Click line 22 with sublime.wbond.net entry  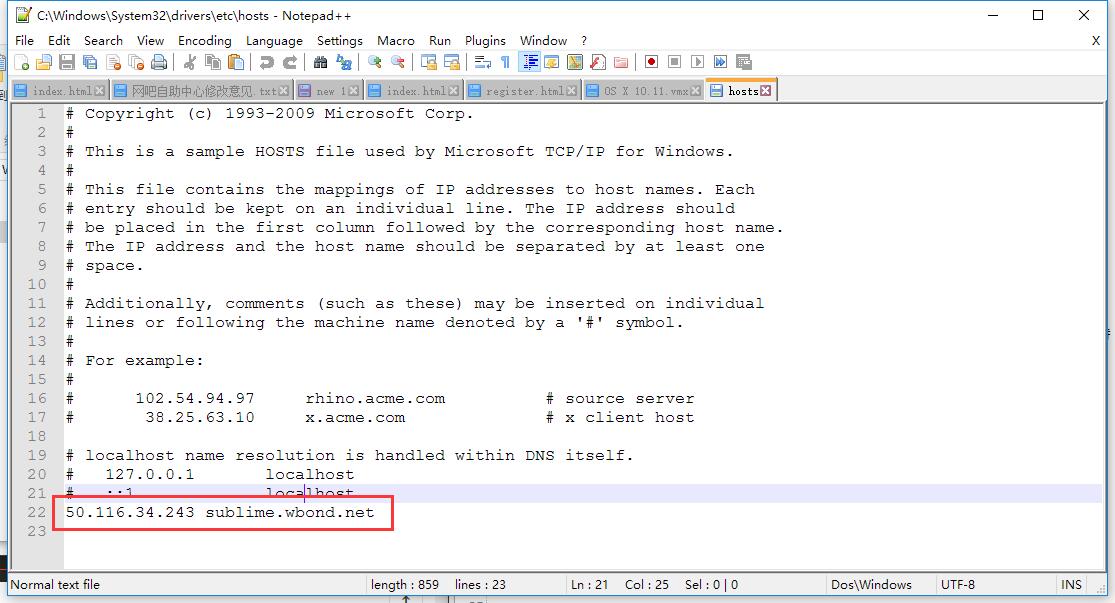[220, 513]
